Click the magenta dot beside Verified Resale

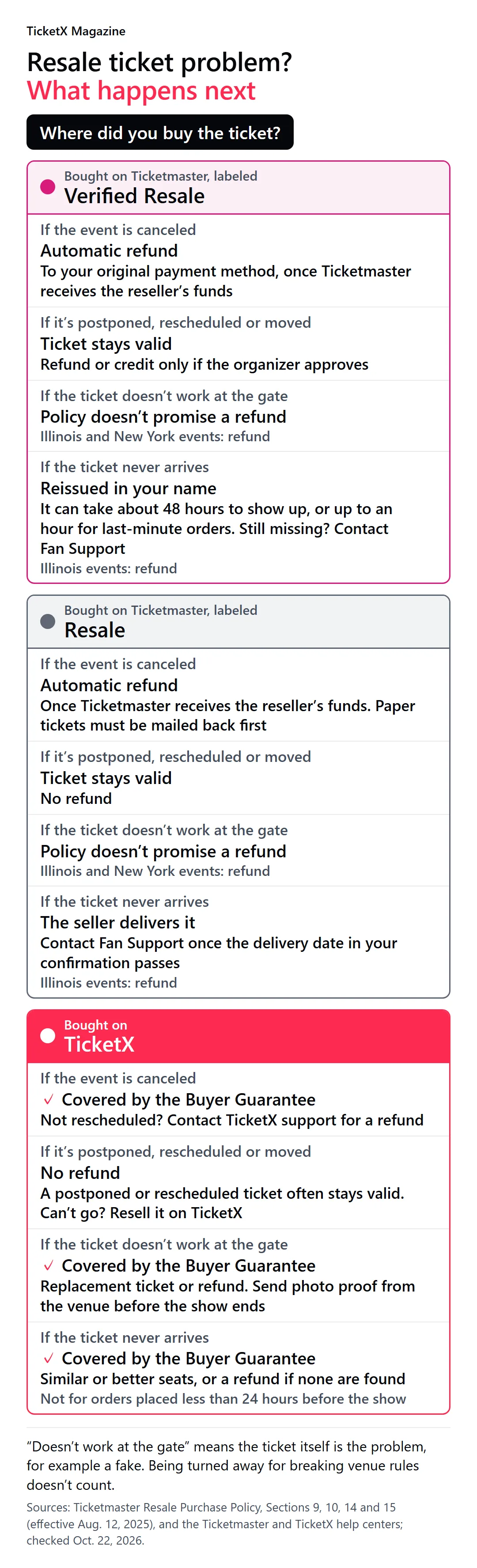coord(47,187)
